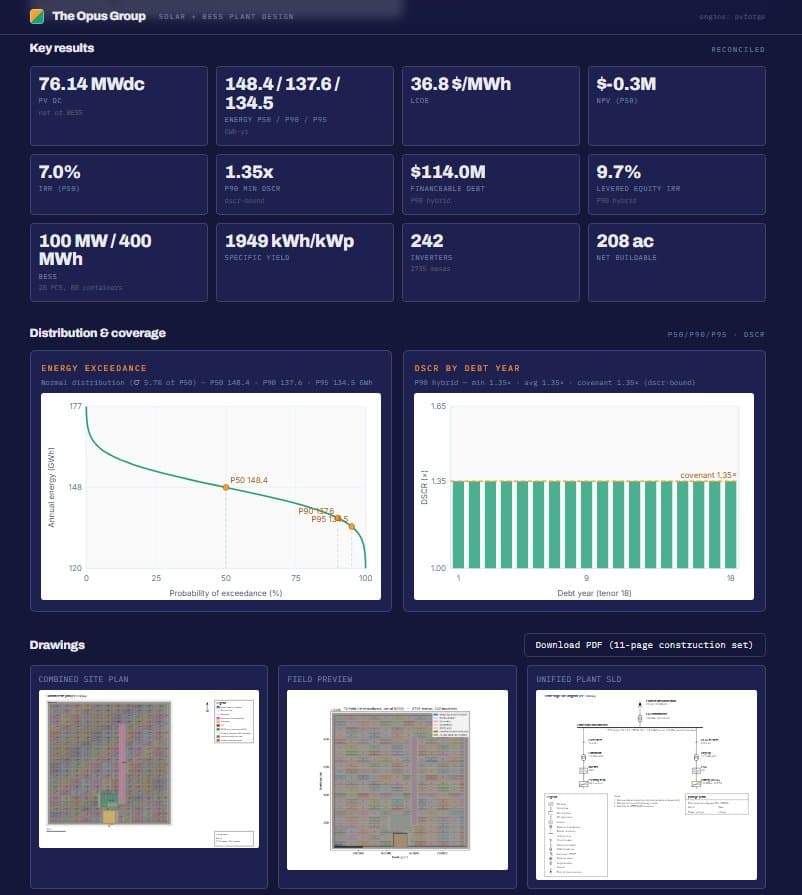The width and height of the screenshot is (802, 895).
Task: Download the 11-page construction set PDF
Action: tap(644, 645)
